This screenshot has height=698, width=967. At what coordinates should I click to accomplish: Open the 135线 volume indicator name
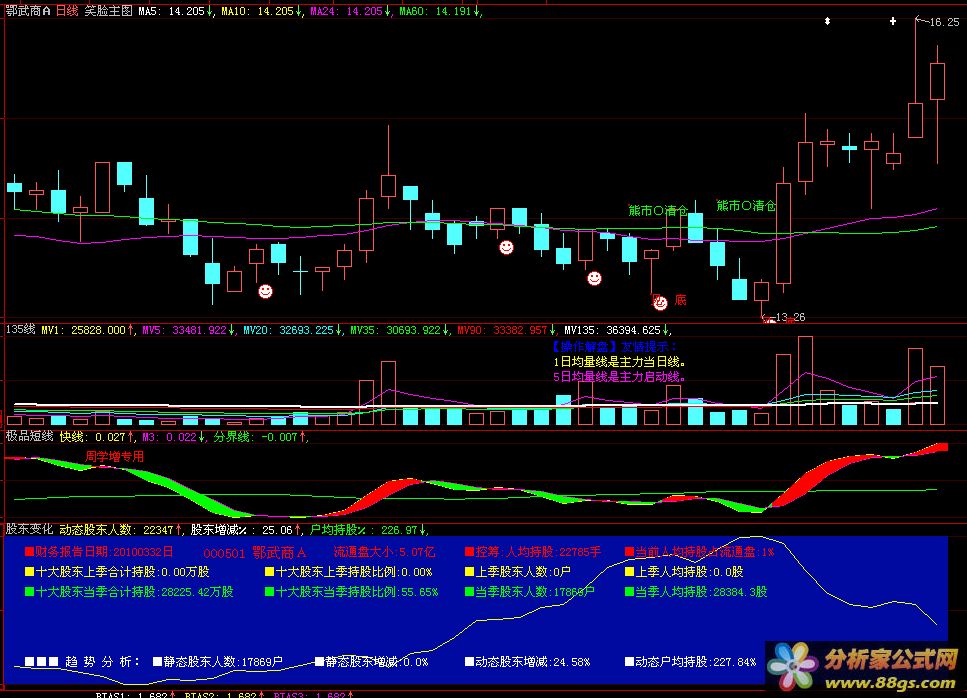pos(21,329)
